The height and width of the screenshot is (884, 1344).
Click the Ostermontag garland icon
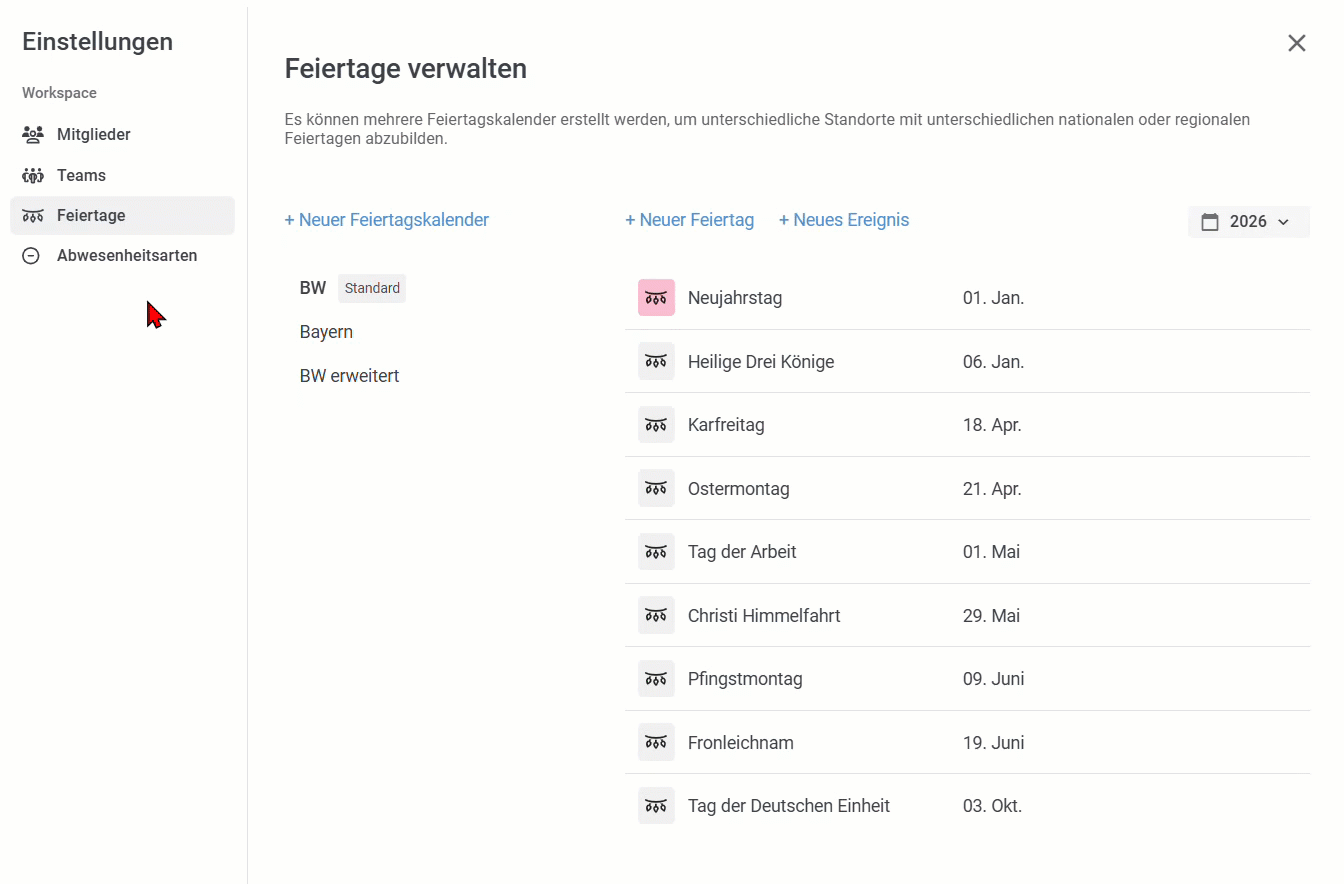(x=656, y=489)
